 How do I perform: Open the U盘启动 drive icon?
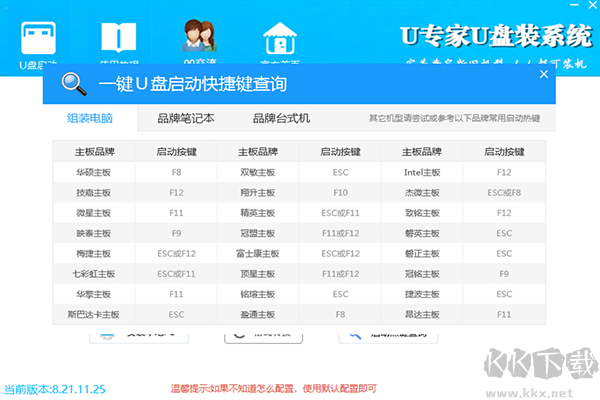(38, 38)
